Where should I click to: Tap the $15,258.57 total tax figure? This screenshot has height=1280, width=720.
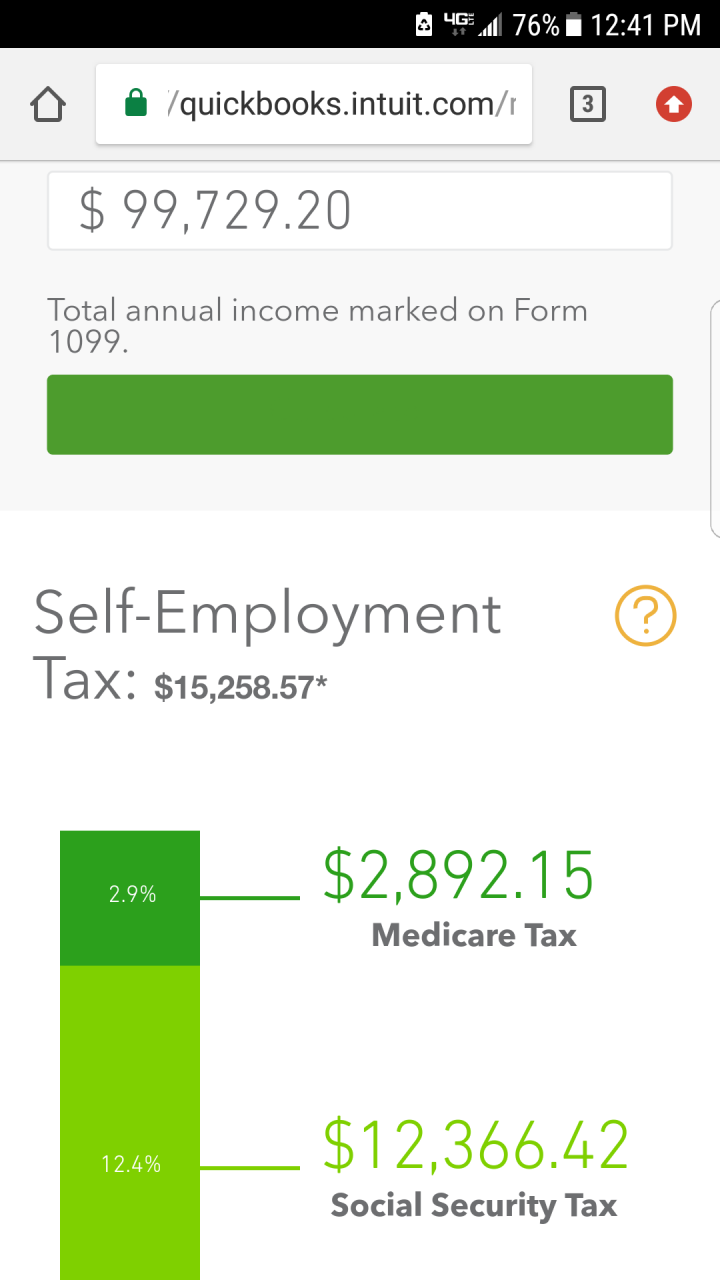tap(240, 688)
